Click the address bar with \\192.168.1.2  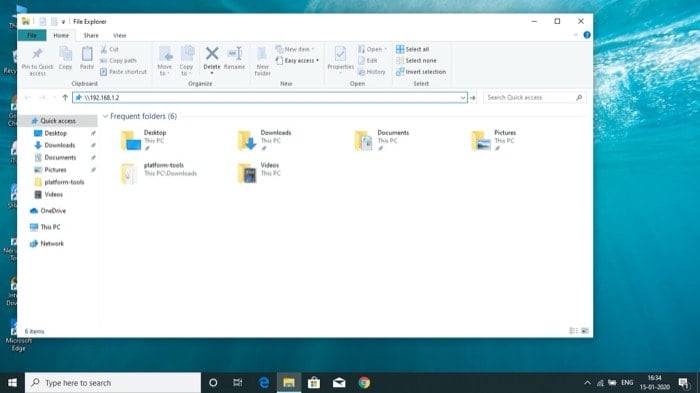pos(270,97)
